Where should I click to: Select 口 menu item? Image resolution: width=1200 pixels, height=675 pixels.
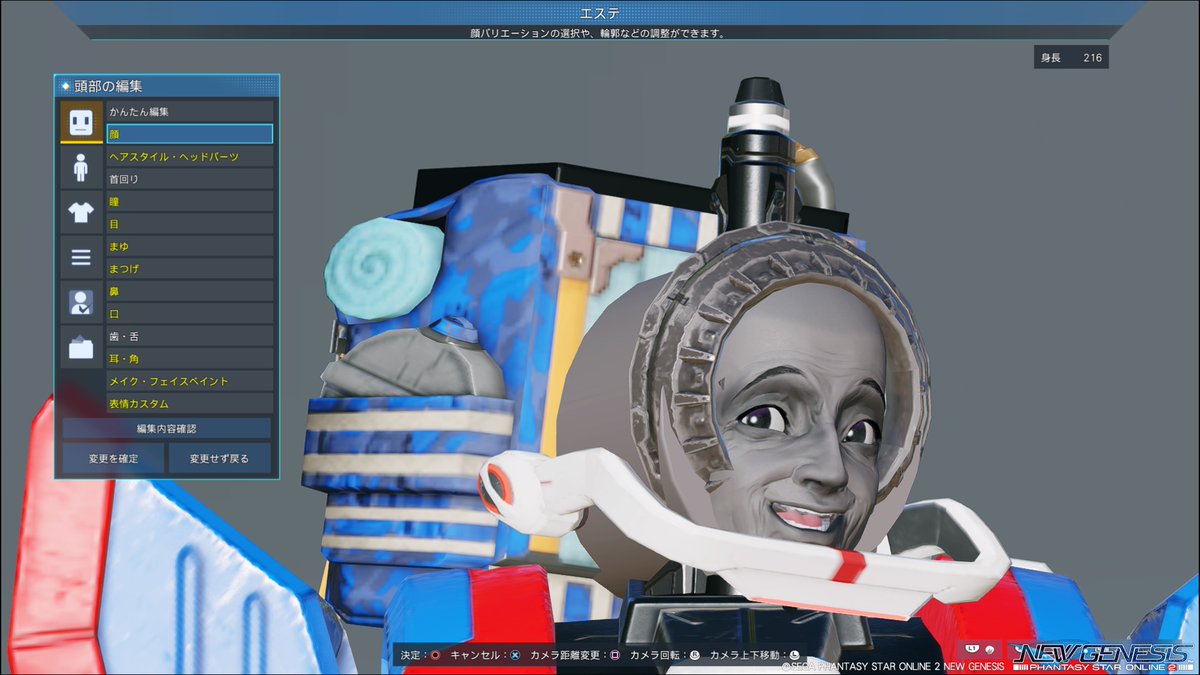coord(189,314)
